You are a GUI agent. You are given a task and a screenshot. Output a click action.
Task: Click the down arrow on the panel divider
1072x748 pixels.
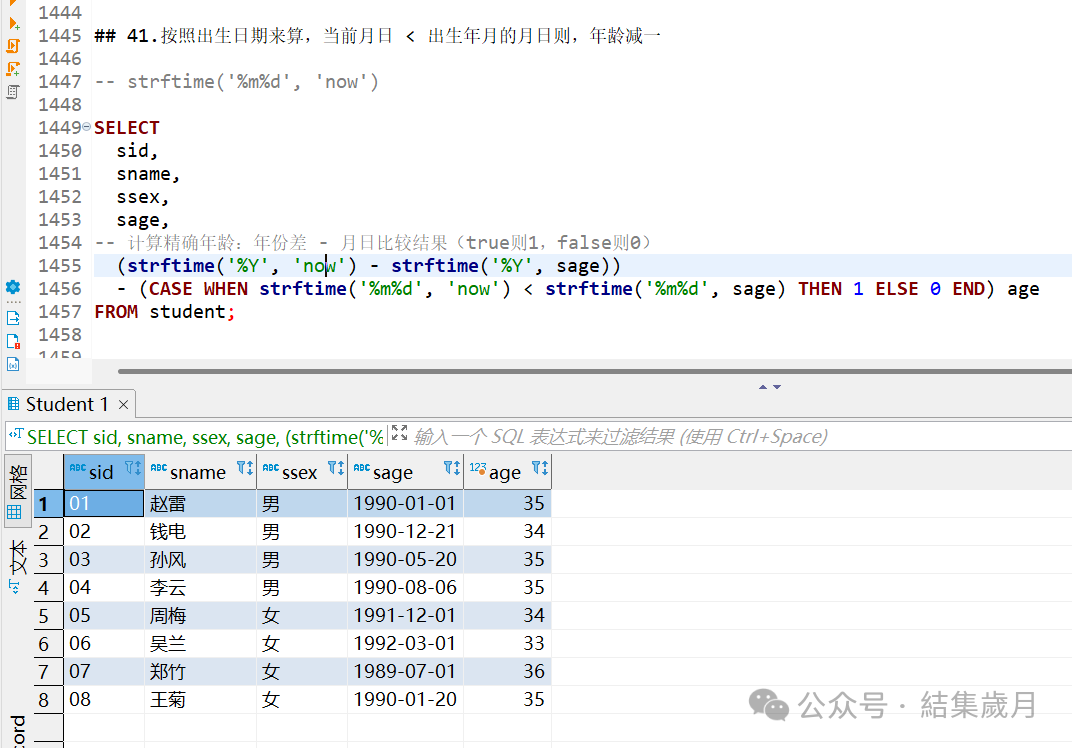click(777, 387)
